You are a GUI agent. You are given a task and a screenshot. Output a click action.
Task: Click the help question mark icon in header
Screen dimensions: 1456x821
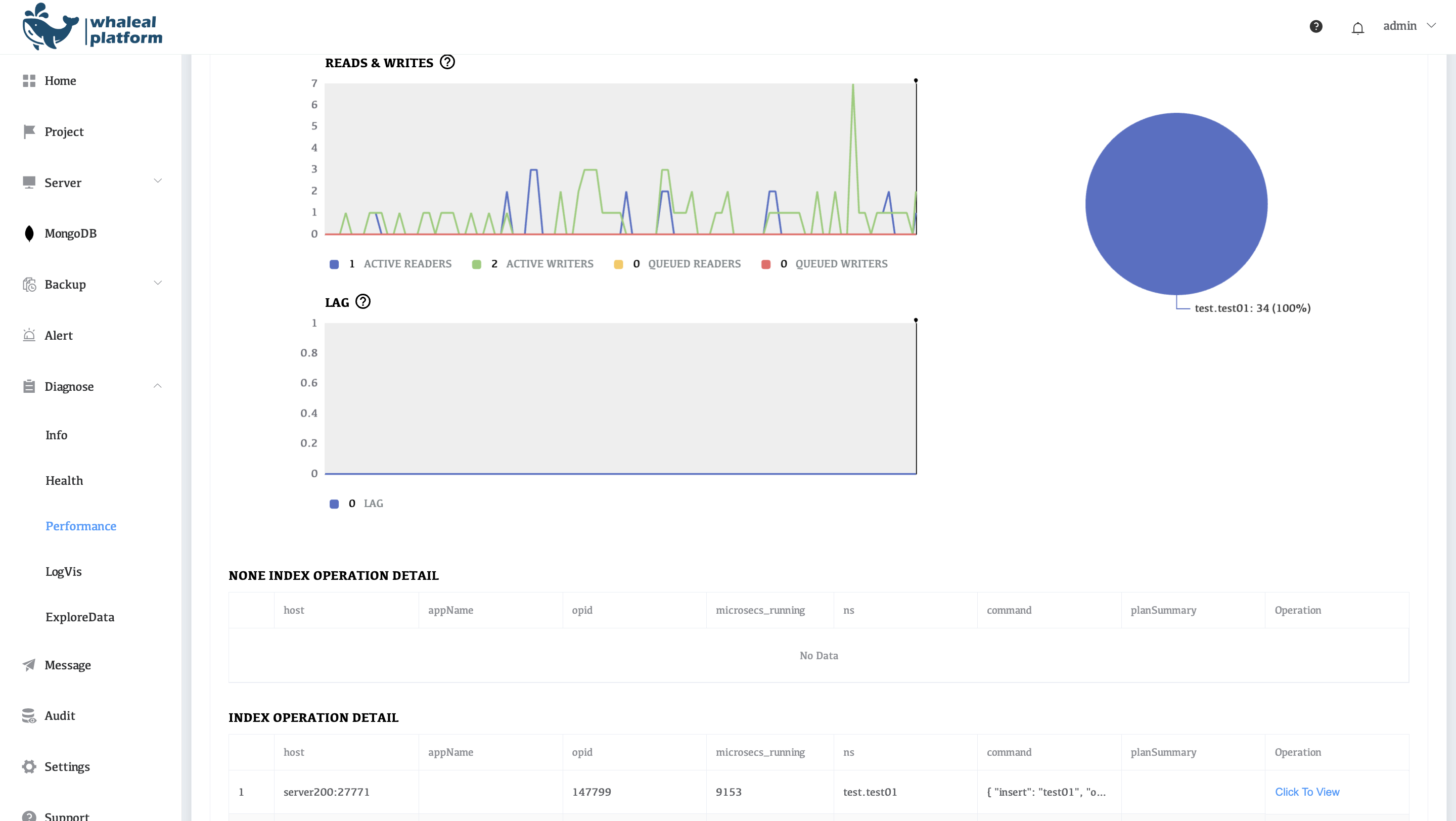pyautogui.click(x=1316, y=26)
